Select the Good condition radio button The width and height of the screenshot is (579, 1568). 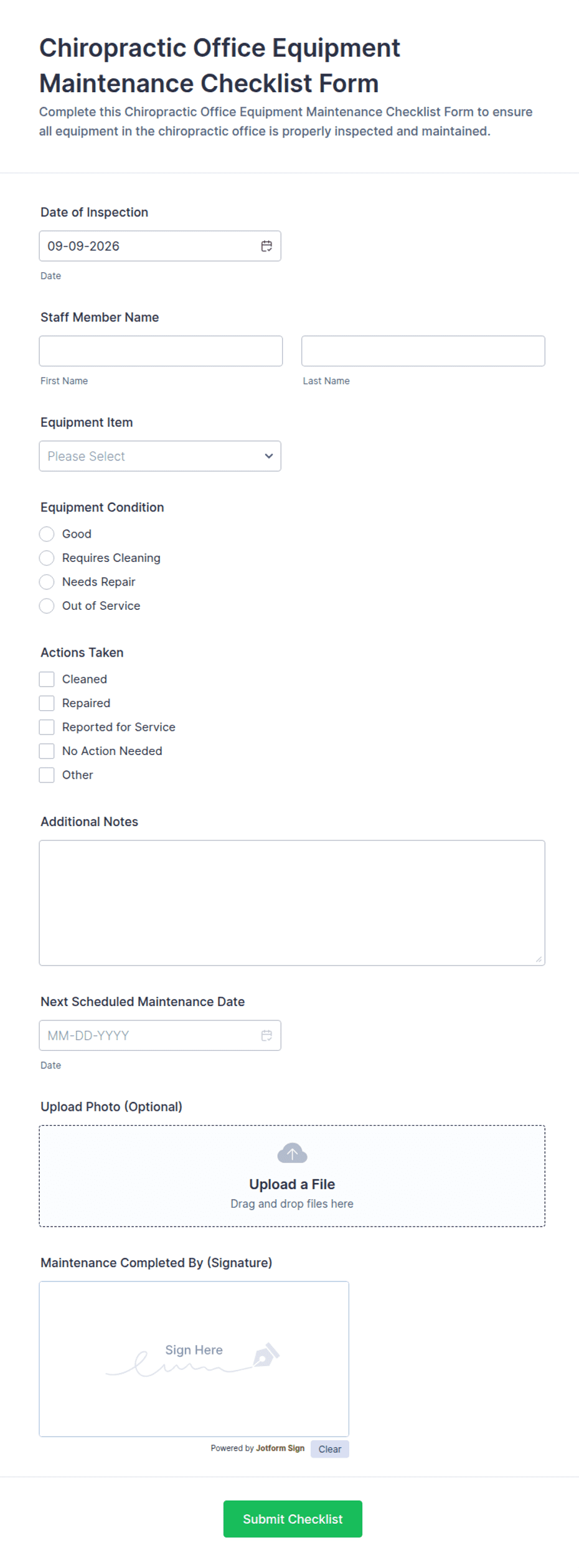coord(47,534)
